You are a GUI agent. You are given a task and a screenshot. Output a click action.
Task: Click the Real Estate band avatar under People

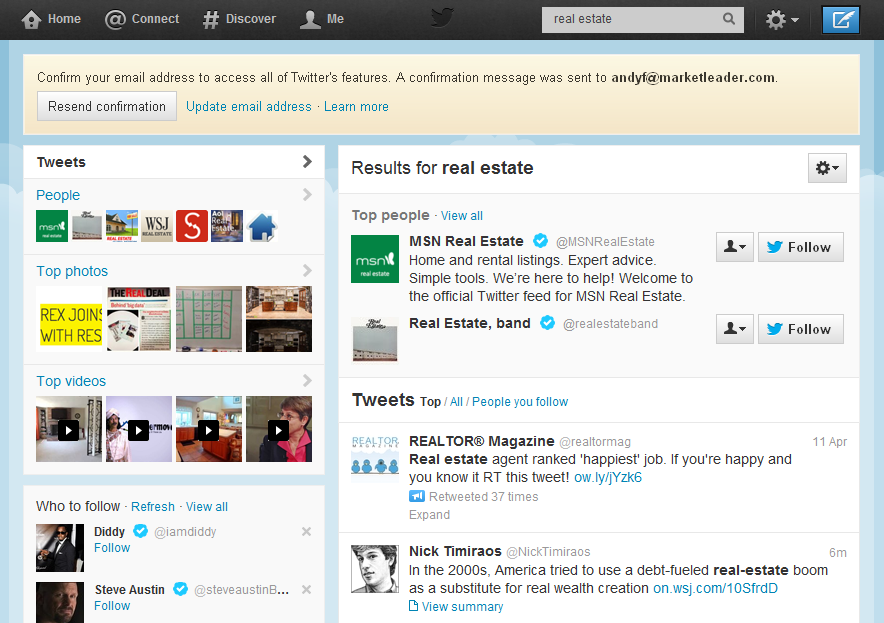[87, 226]
